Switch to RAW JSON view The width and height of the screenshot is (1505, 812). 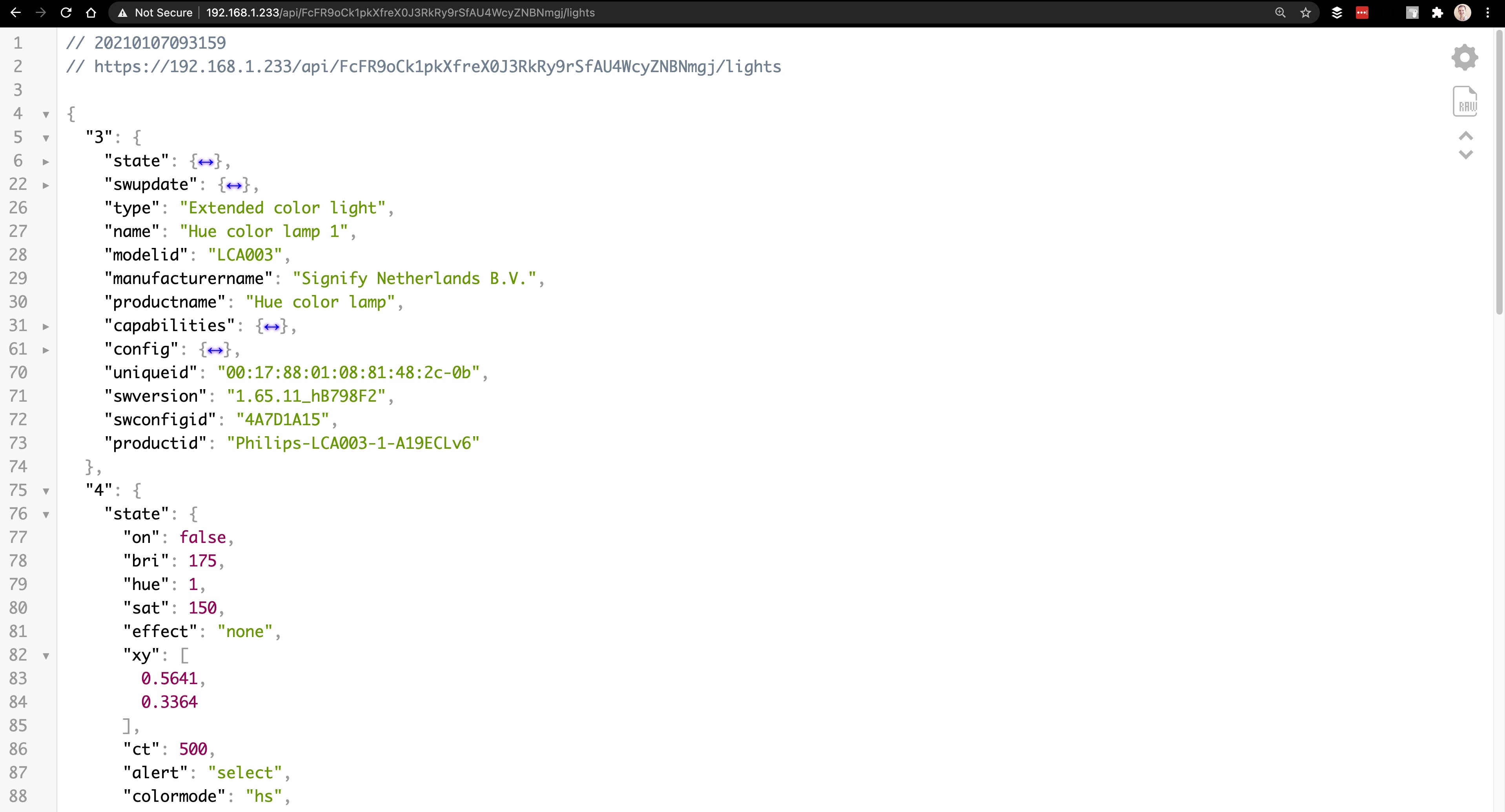(1464, 102)
